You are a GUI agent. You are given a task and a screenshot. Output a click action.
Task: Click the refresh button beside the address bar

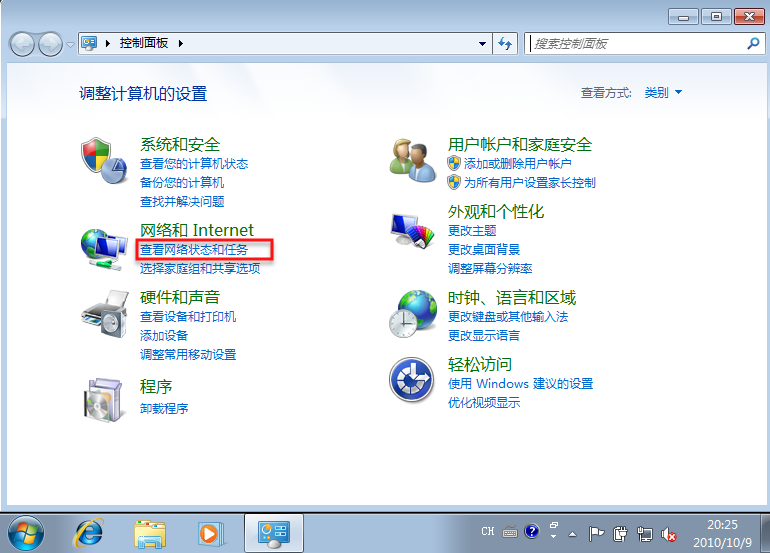coord(506,44)
